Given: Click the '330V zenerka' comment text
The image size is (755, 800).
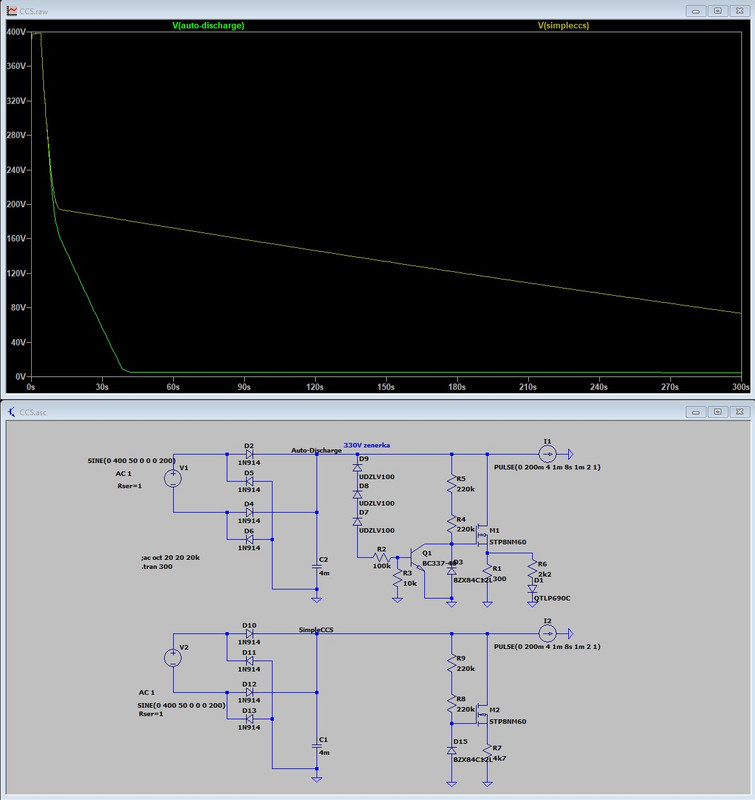Looking at the screenshot, I should pyautogui.click(x=367, y=445).
